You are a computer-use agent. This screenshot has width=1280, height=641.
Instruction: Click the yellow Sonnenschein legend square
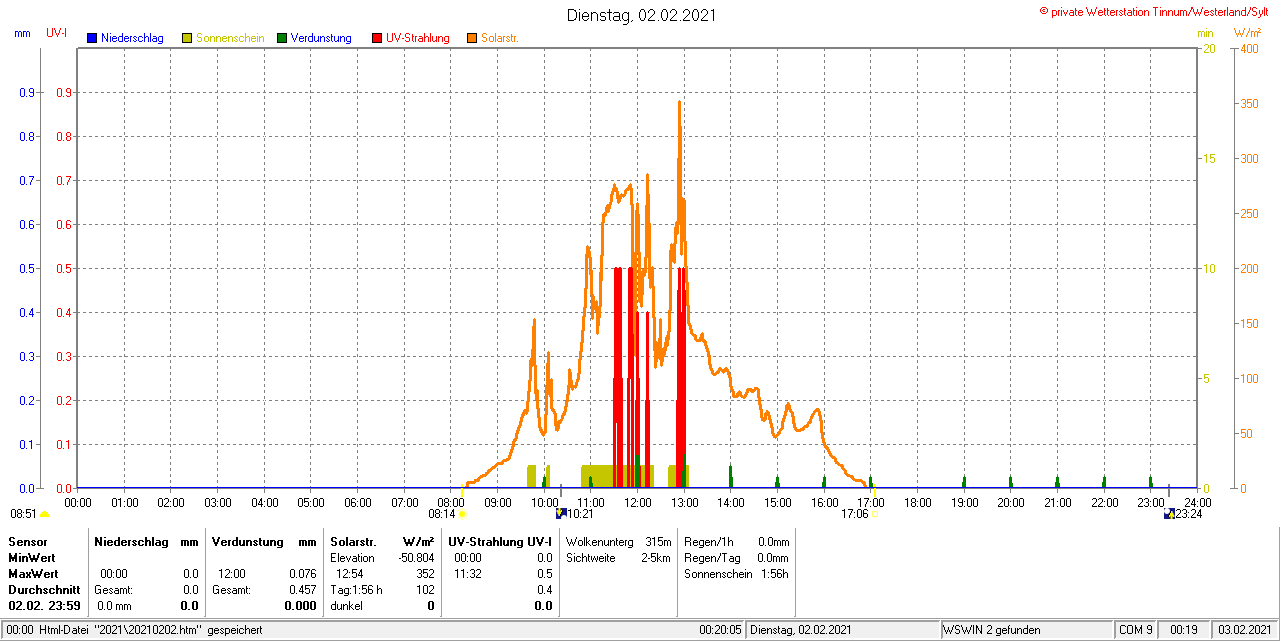point(187,38)
